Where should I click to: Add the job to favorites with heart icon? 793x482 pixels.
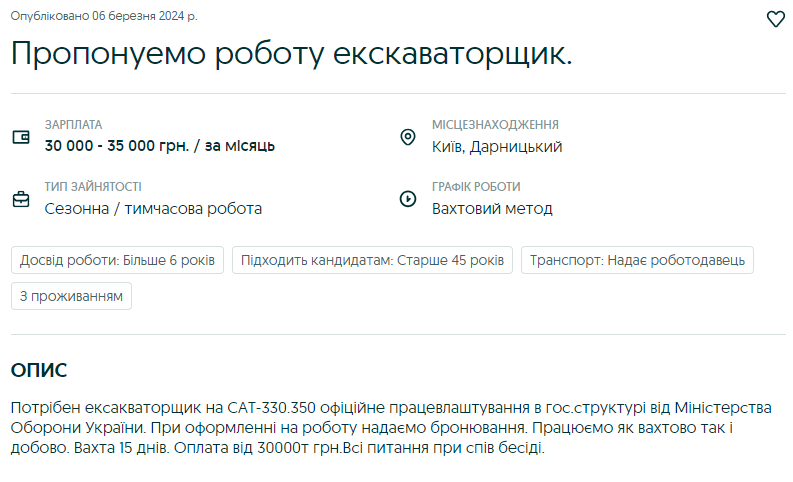775,19
